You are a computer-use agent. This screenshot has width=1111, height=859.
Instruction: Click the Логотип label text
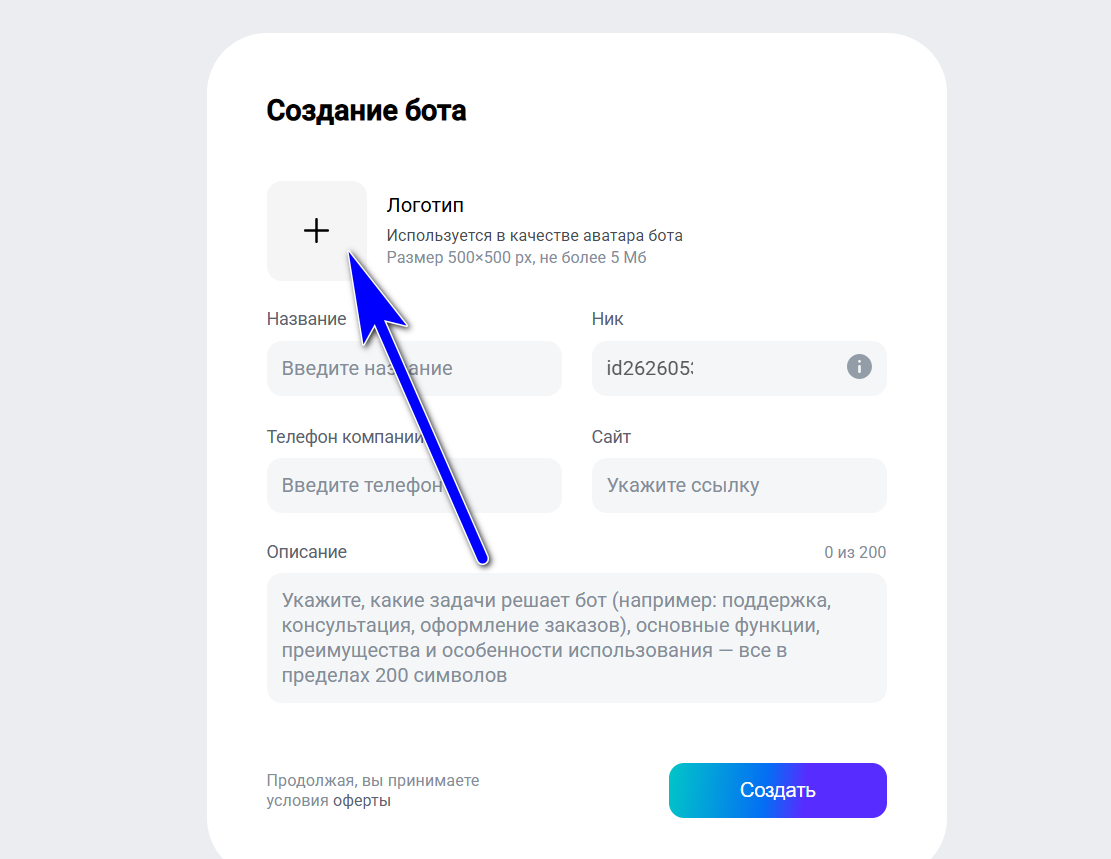coord(425,205)
